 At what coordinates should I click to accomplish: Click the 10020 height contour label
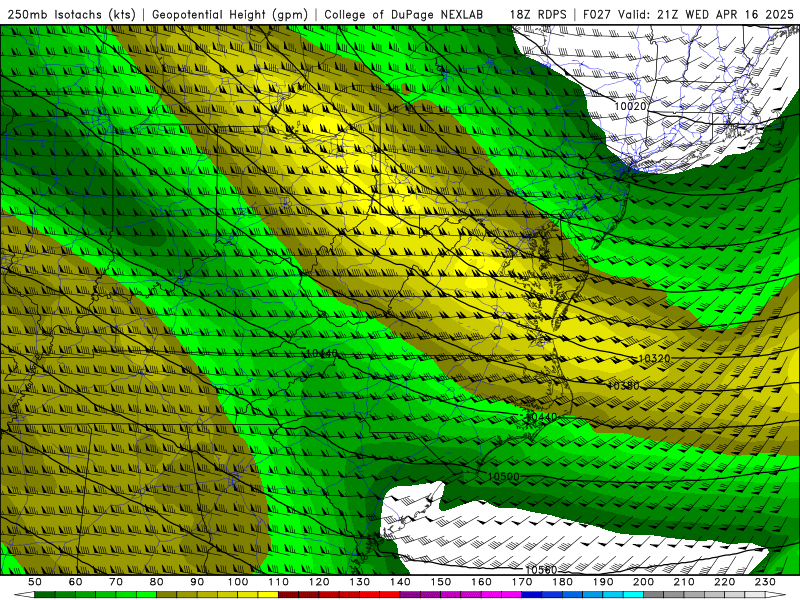coord(631,106)
